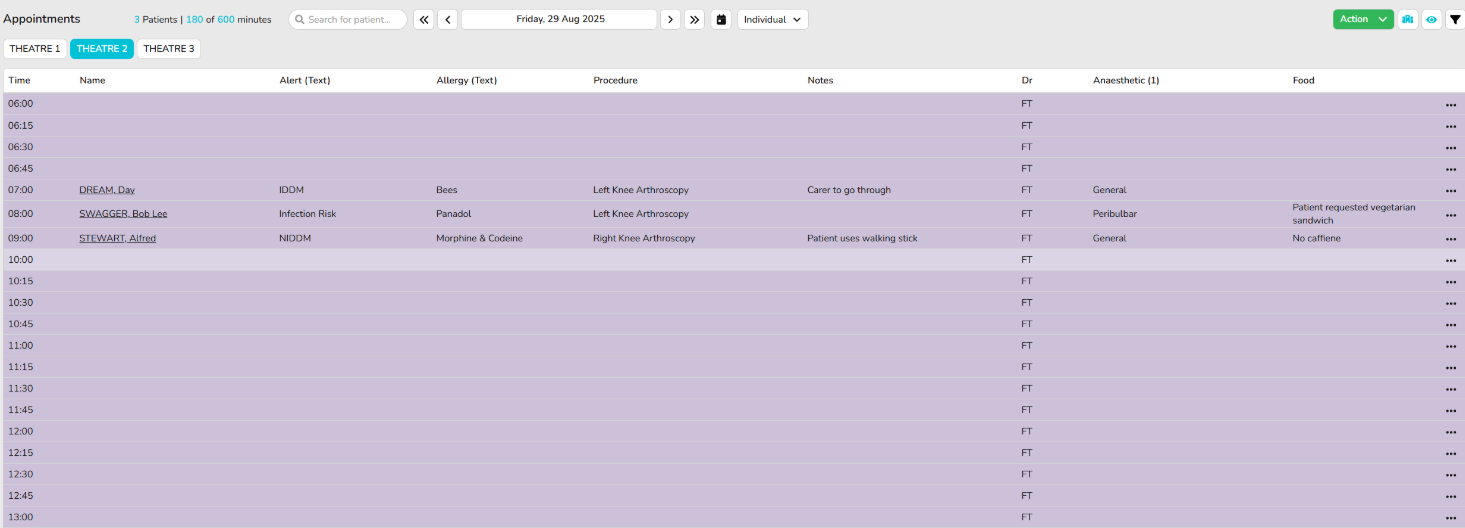
Task: Open the black funnel filter icon
Action: (x=1455, y=19)
